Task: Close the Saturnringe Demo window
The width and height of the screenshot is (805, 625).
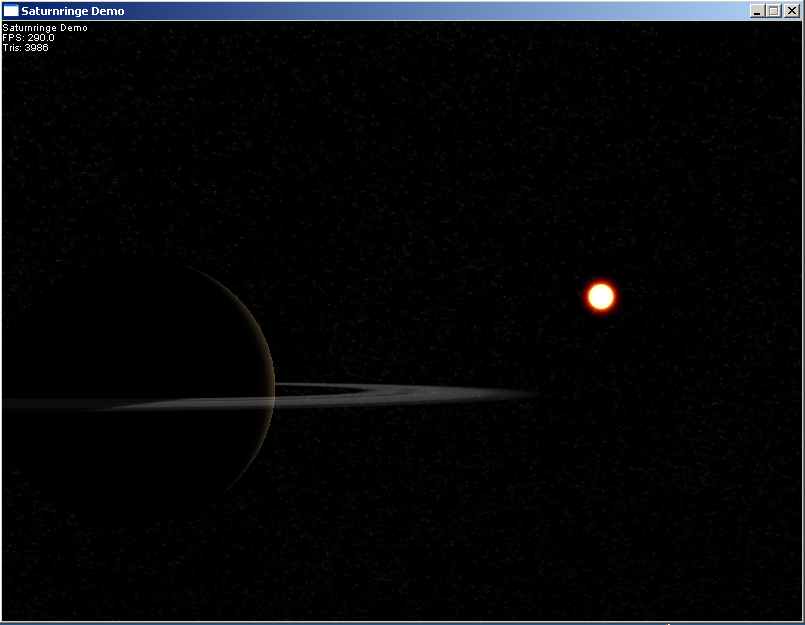Action: pyautogui.click(x=792, y=11)
